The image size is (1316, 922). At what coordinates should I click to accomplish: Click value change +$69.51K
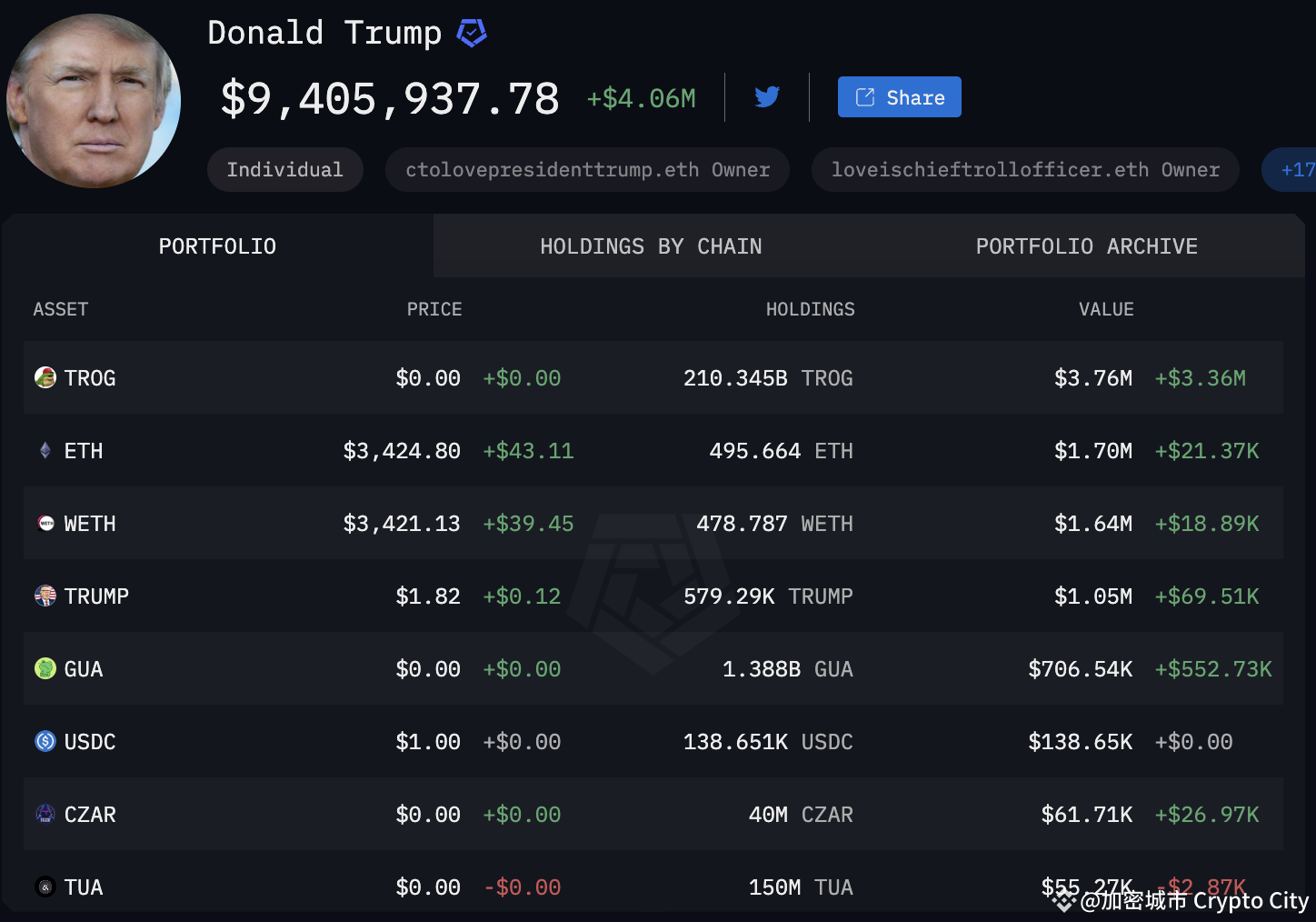(1207, 596)
